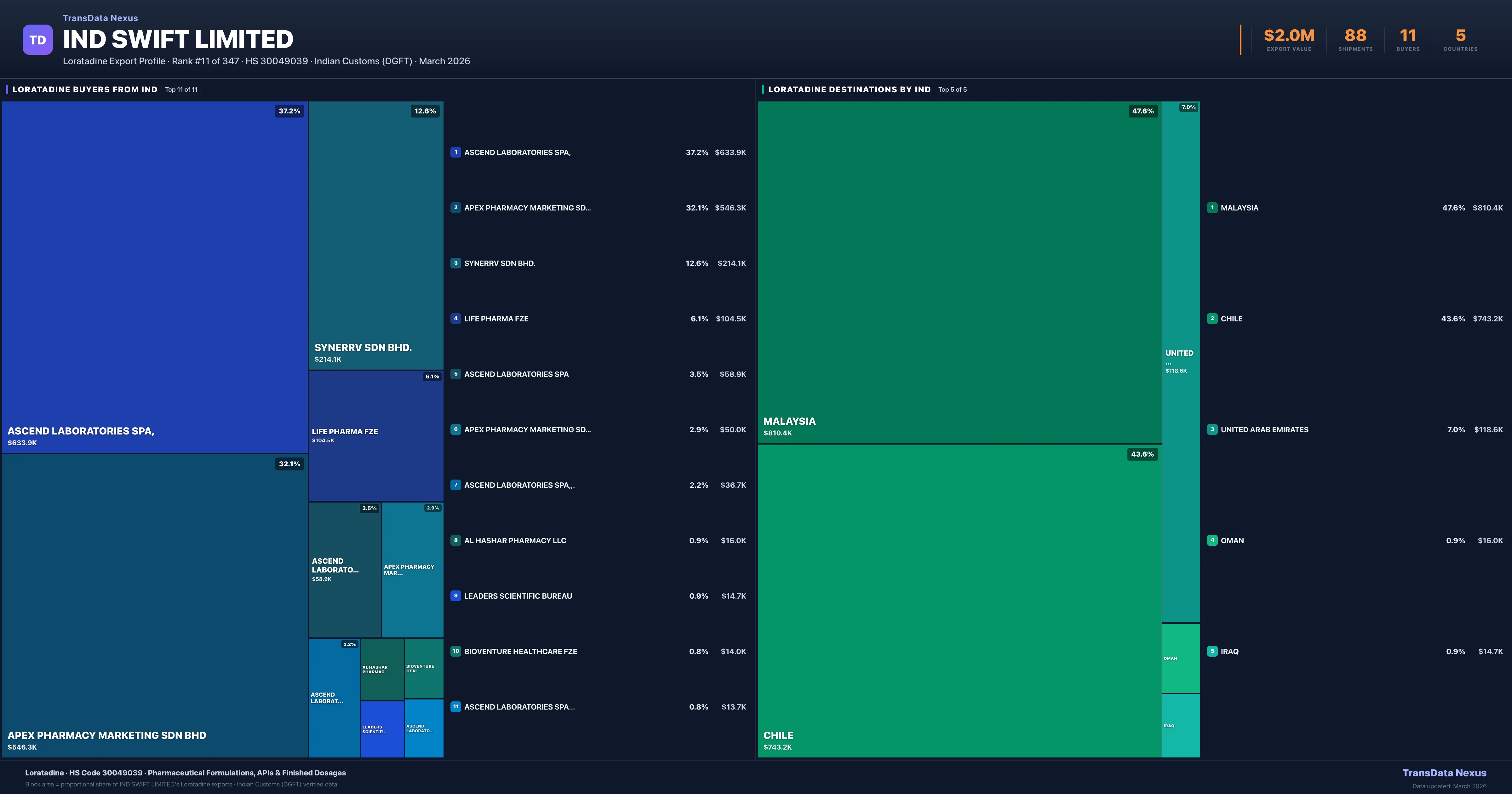Click the Loratadine Destinations By IND heading
The height and width of the screenshot is (794, 1512).
849,89
